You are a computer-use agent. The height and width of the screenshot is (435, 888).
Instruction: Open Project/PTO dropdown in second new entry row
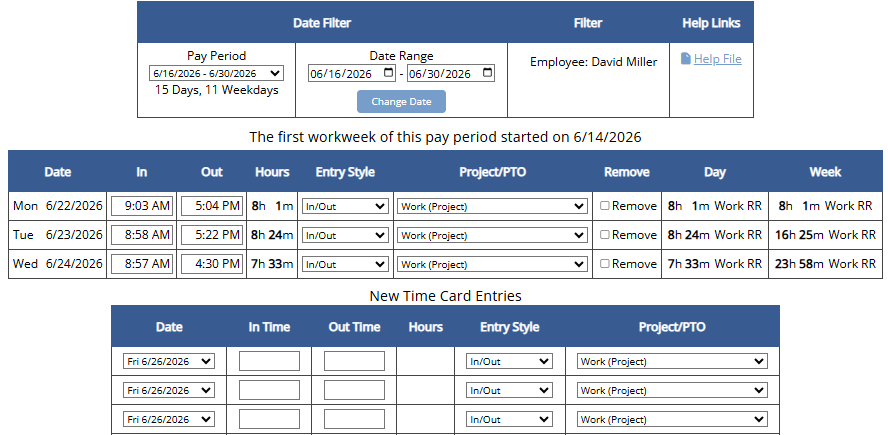tap(672, 390)
